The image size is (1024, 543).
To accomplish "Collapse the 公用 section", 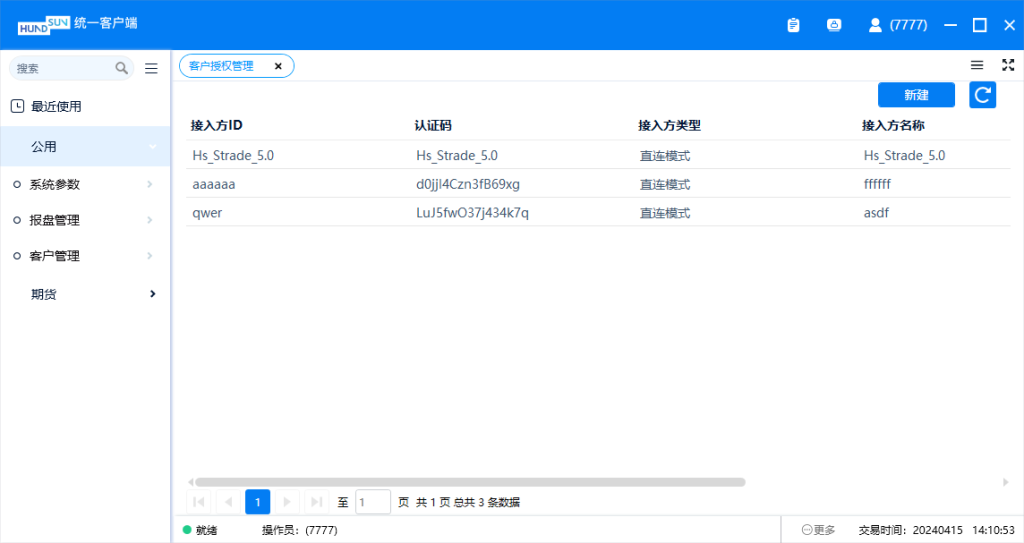I will (85, 146).
